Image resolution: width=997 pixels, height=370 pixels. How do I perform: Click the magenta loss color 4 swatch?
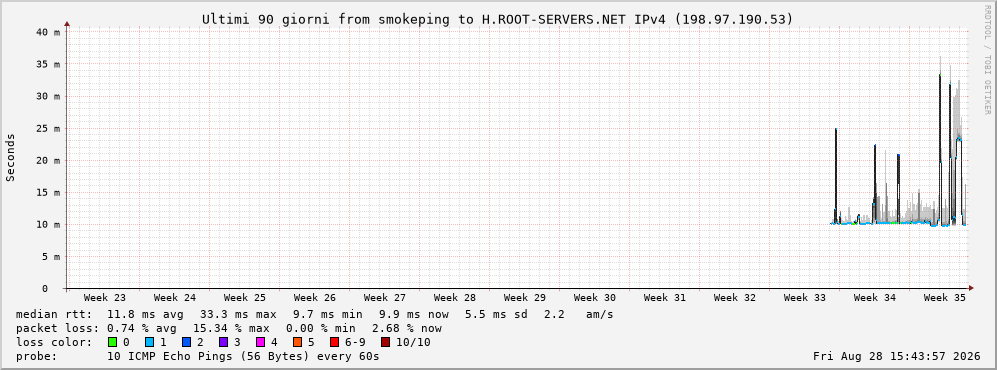[x=260, y=343]
